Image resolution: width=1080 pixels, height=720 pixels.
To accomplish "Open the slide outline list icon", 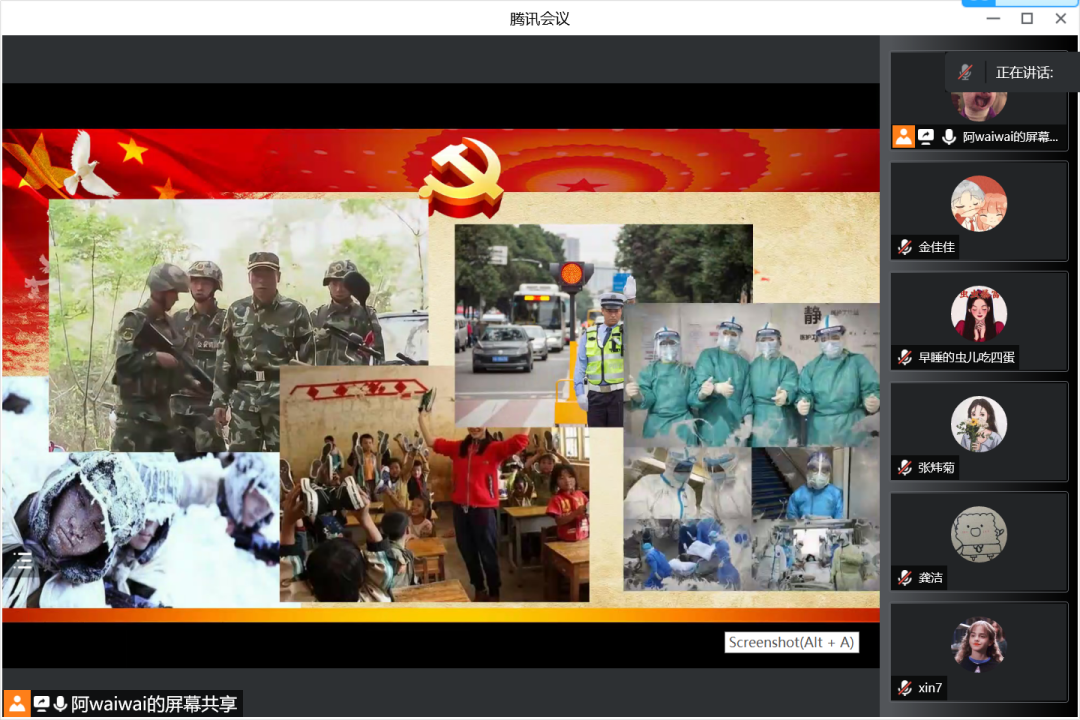I will (24, 560).
